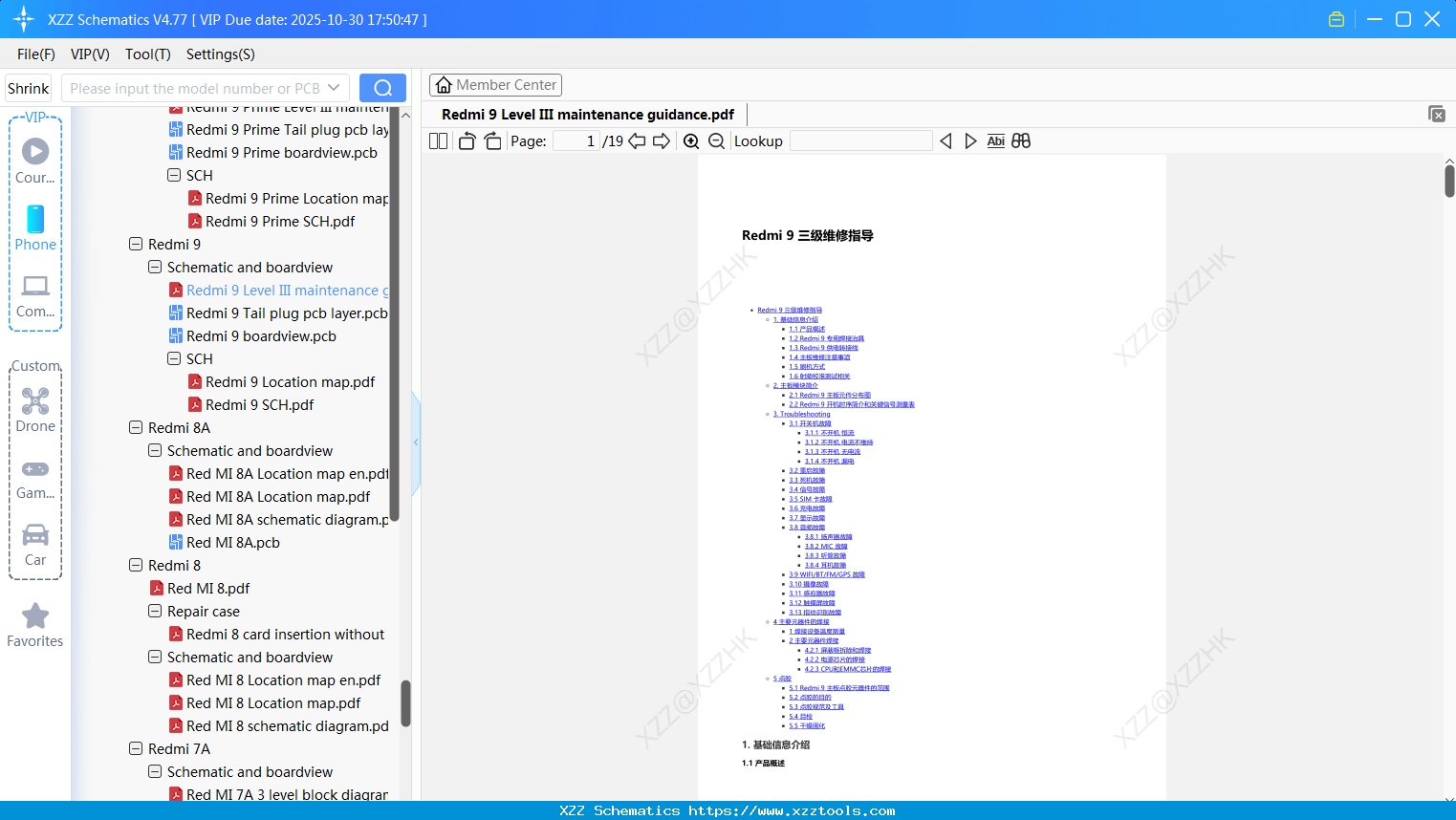Open the Car category
The width and height of the screenshot is (1456, 820).
click(35, 545)
